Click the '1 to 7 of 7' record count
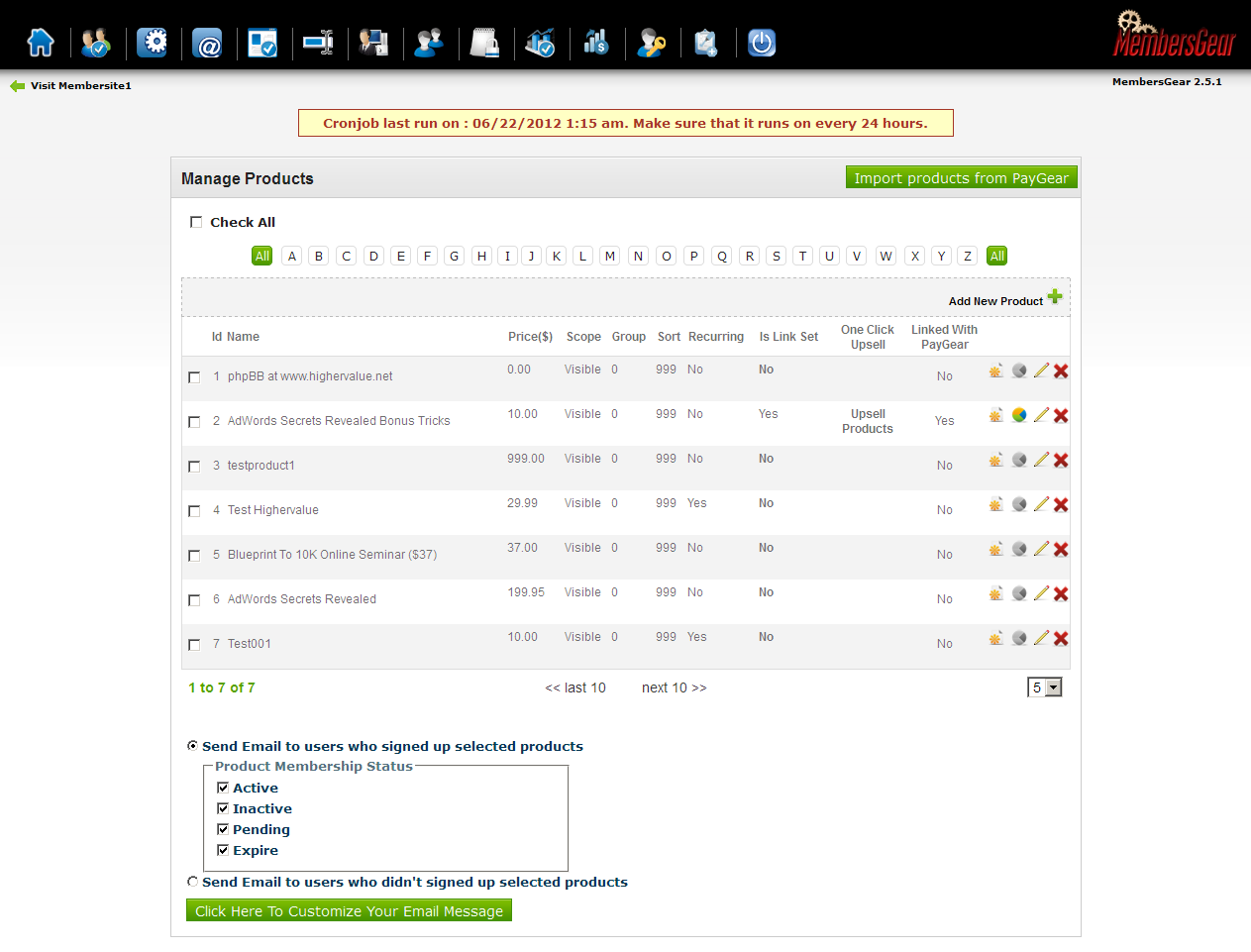The image size is (1251, 952). pos(222,688)
